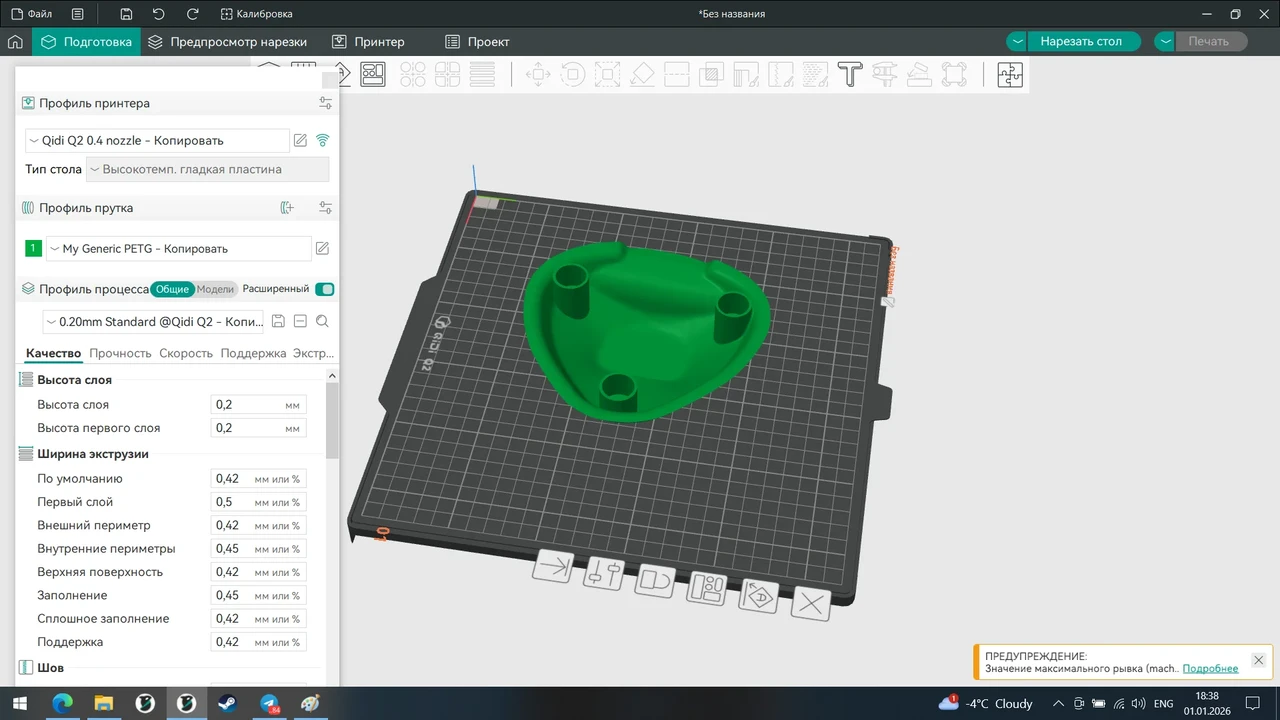
Task: Click the green filament 1 color swatch
Action: (34, 248)
